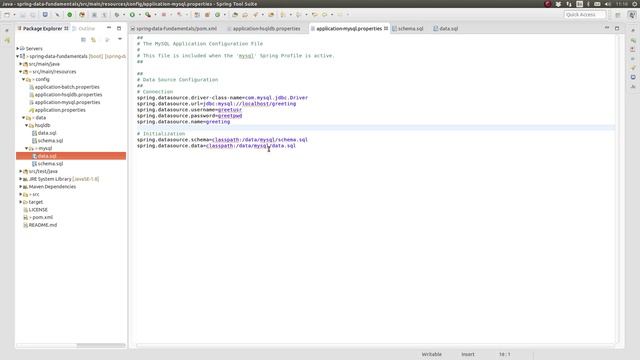Image resolution: width=640 pixels, height=360 pixels.
Task: Expand the Maven Dependencies node
Action: pyautogui.click(x=20, y=187)
